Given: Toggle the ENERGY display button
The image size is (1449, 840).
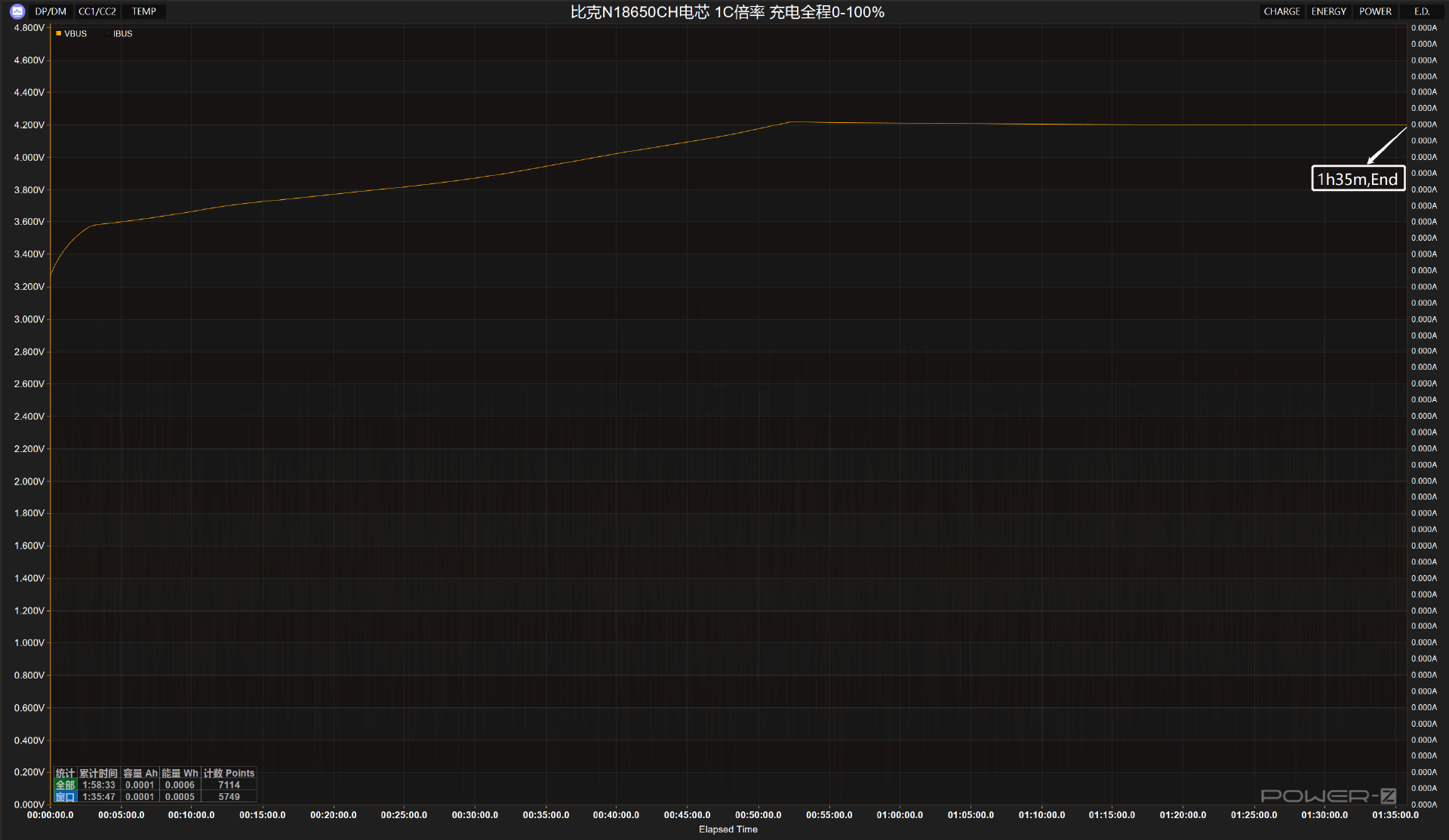Looking at the screenshot, I should pyautogui.click(x=1328, y=11).
